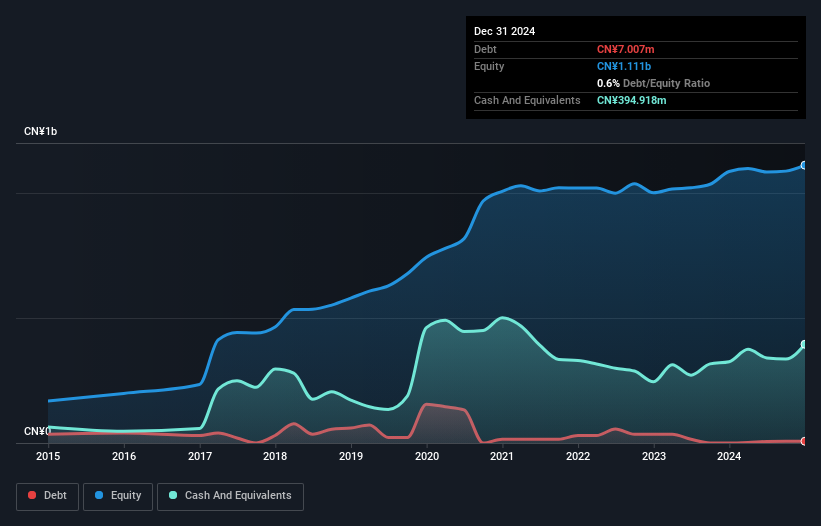
Task: Click the CN¥1.111b equity value
Action: (624, 66)
